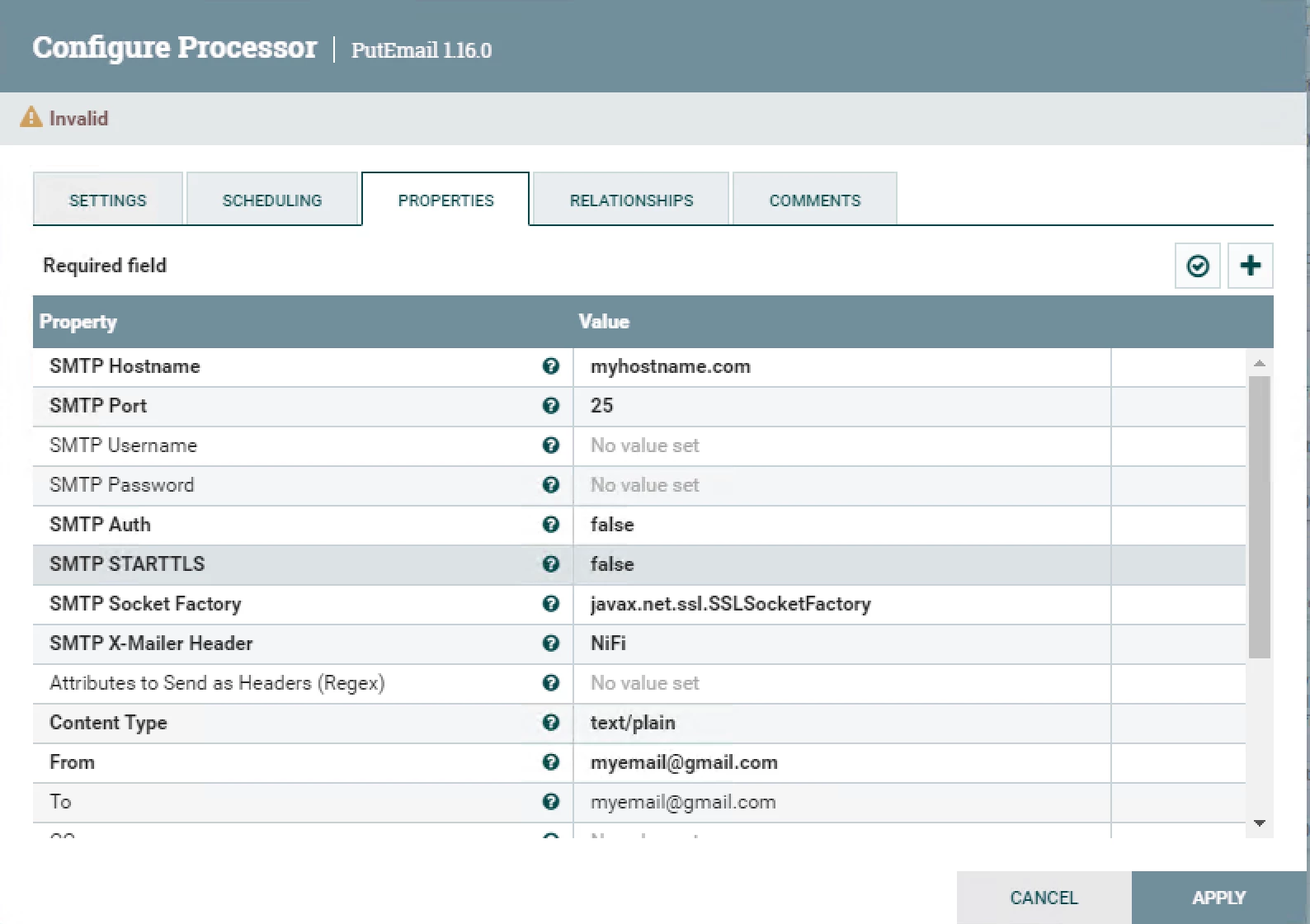
Task: Show help for SMTP STARTTLS property
Action: click(x=551, y=564)
